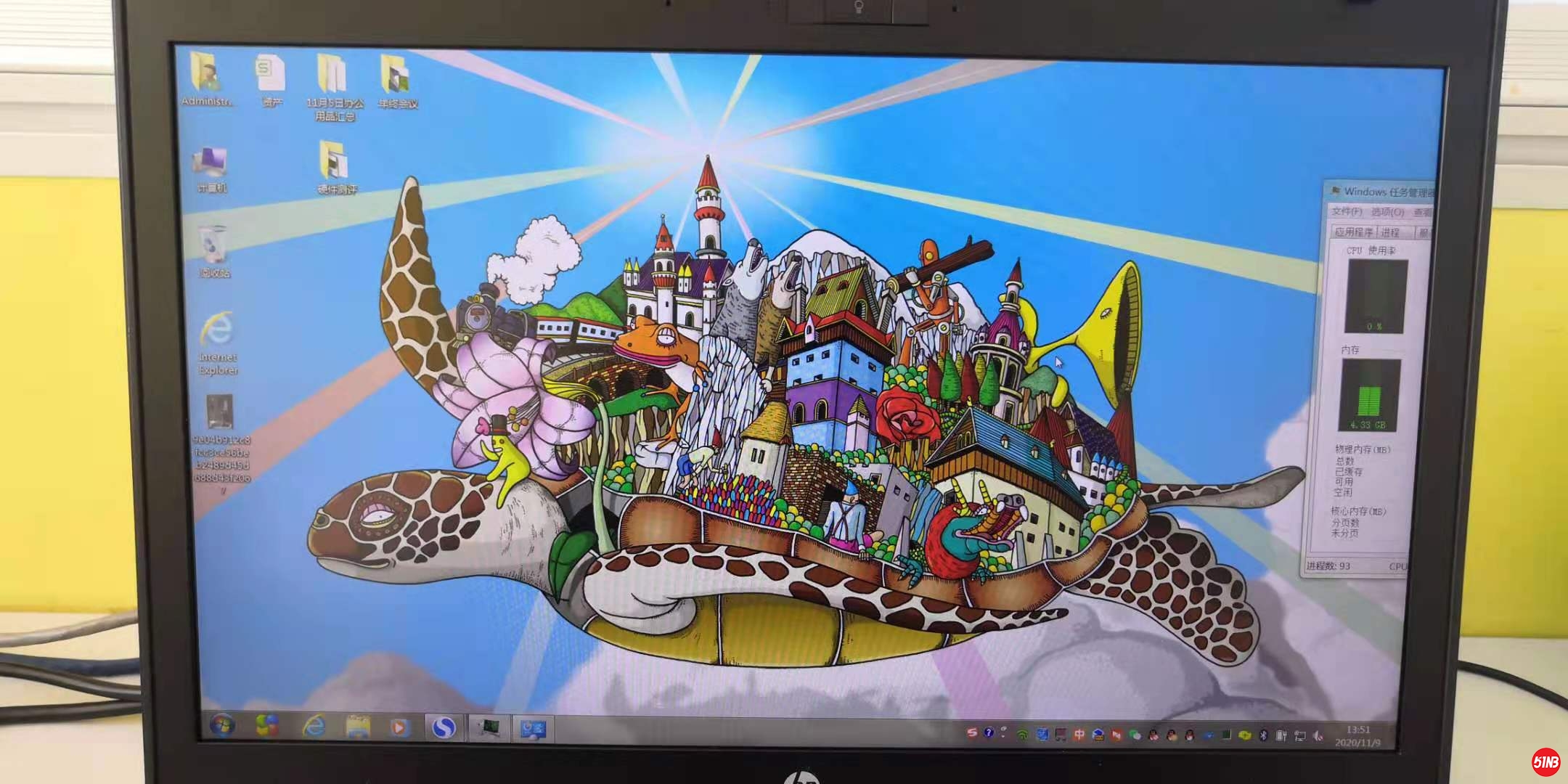Open the 资产 spreadsheet file on desktop
The image size is (1568, 784).
[x=271, y=81]
